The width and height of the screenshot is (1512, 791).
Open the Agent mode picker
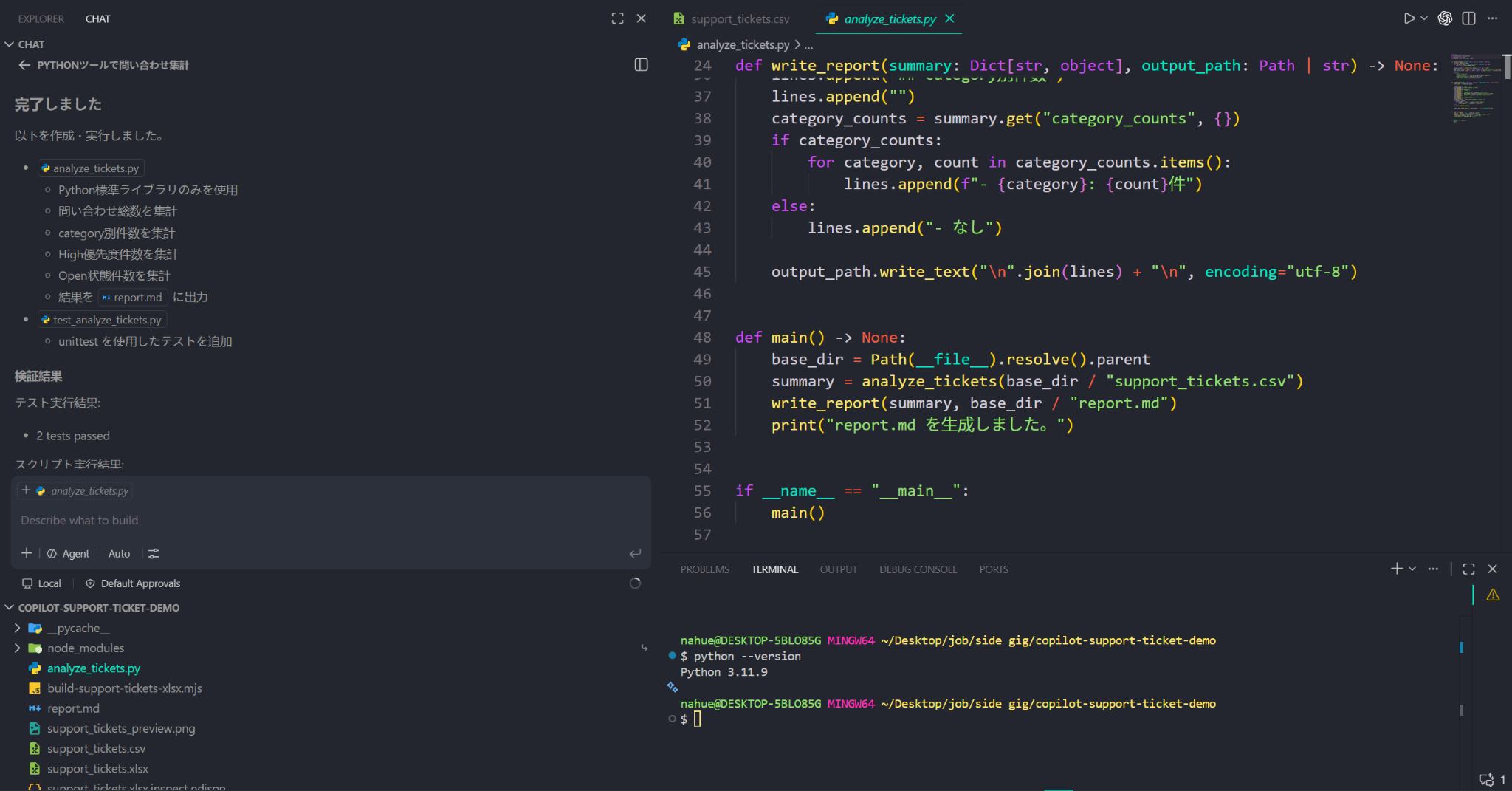click(68, 553)
